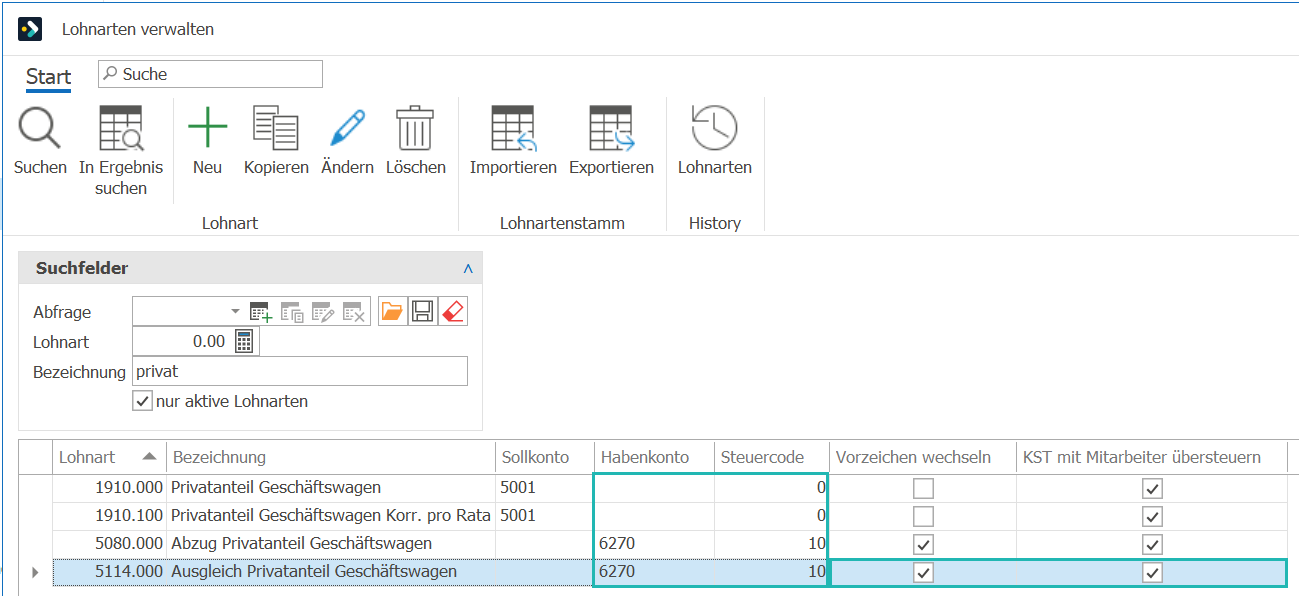Check Vorzeichen wechseln for Lohnart 1910.000
This screenshot has width=1299, height=596.
coord(923,489)
